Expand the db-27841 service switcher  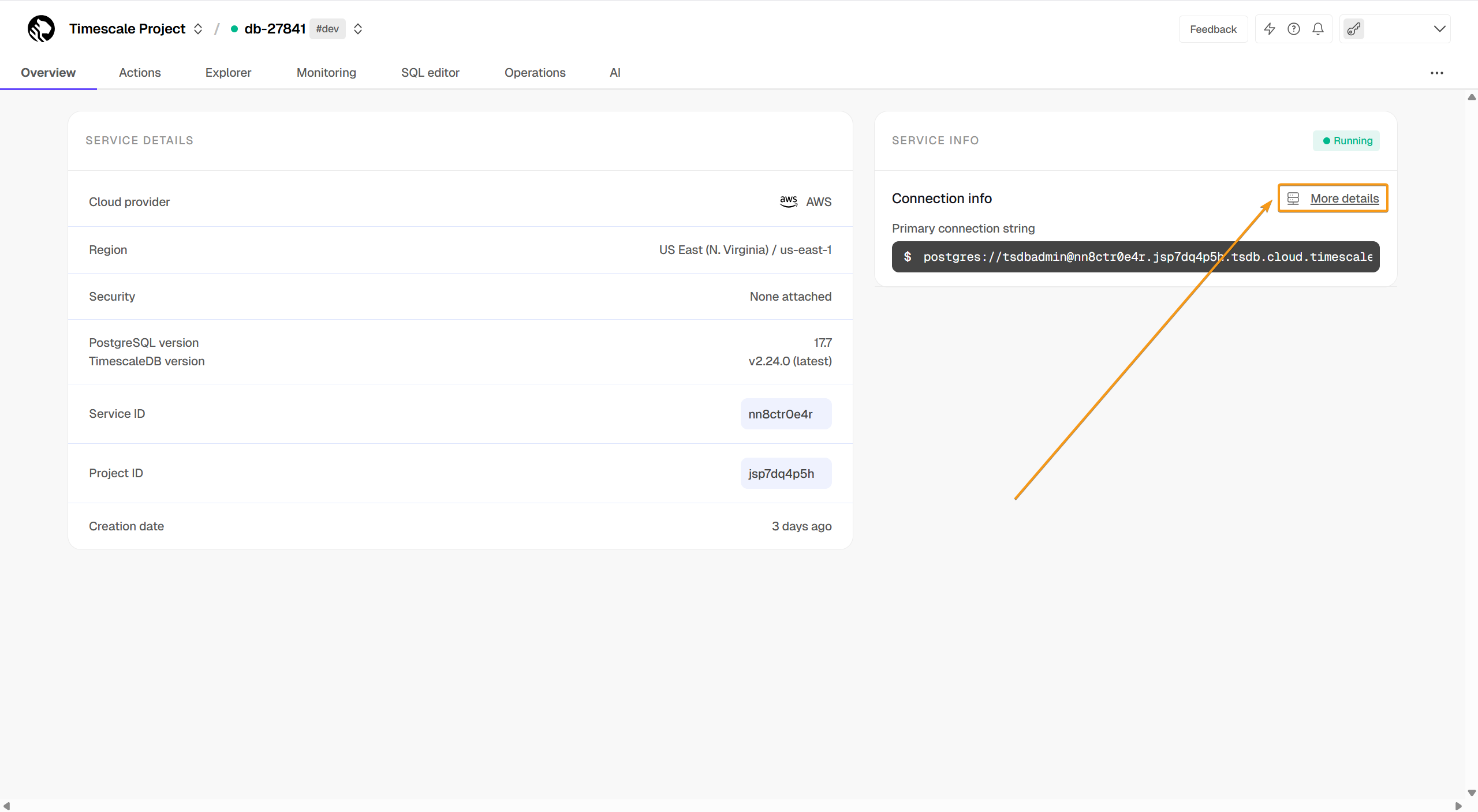tap(358, 29)
